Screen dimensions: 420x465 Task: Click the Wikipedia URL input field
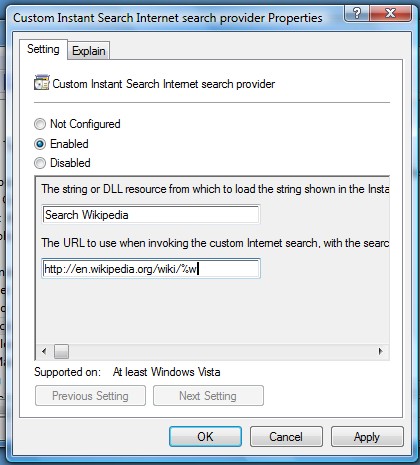coord(151,269)
